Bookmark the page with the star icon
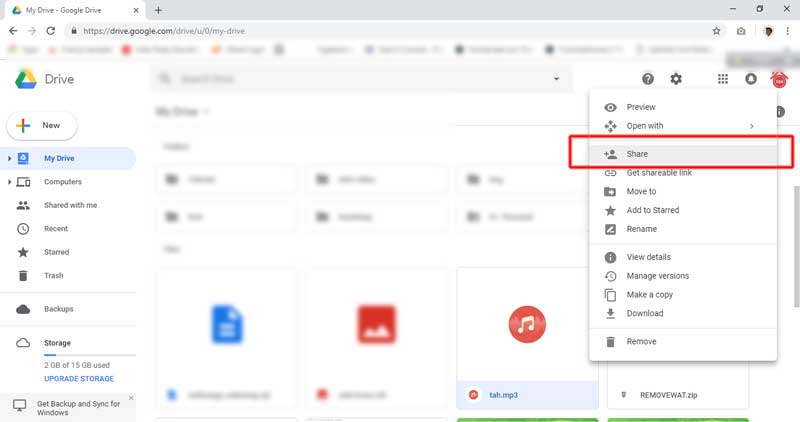 716,31
